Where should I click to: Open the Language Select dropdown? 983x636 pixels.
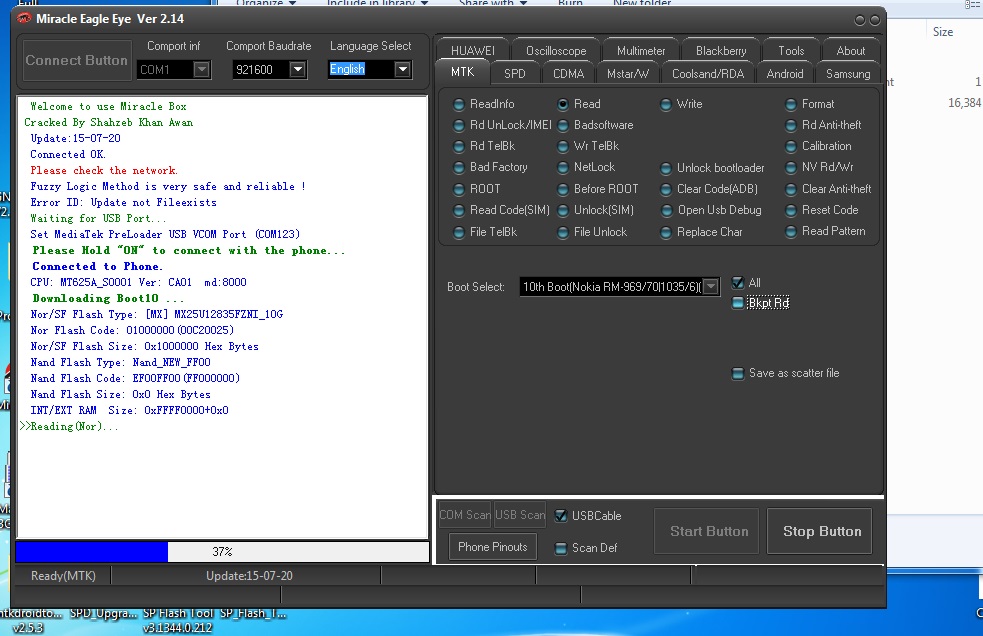(x=402, y=69)
